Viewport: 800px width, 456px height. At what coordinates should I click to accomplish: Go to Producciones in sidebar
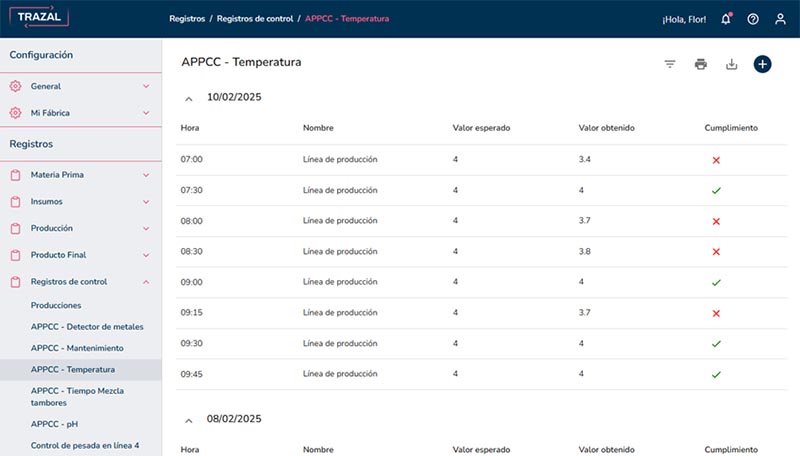pyautogui.click(x=56, y=305)
